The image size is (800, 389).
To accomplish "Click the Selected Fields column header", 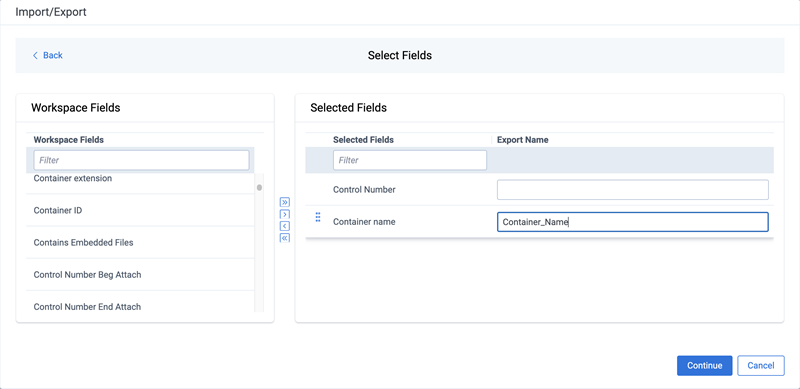I will [x=363, y=140].
